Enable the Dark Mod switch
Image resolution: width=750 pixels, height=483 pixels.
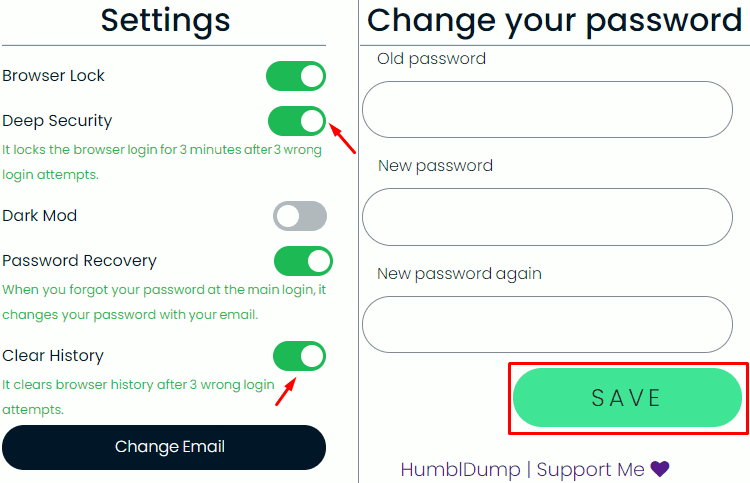click(x=300, y=216)
